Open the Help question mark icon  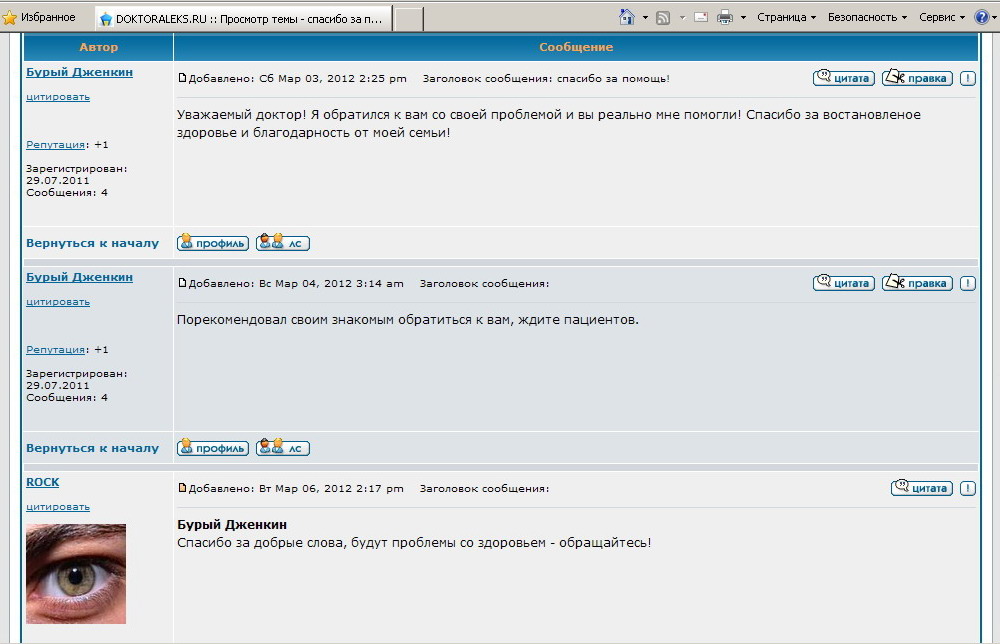982,17
